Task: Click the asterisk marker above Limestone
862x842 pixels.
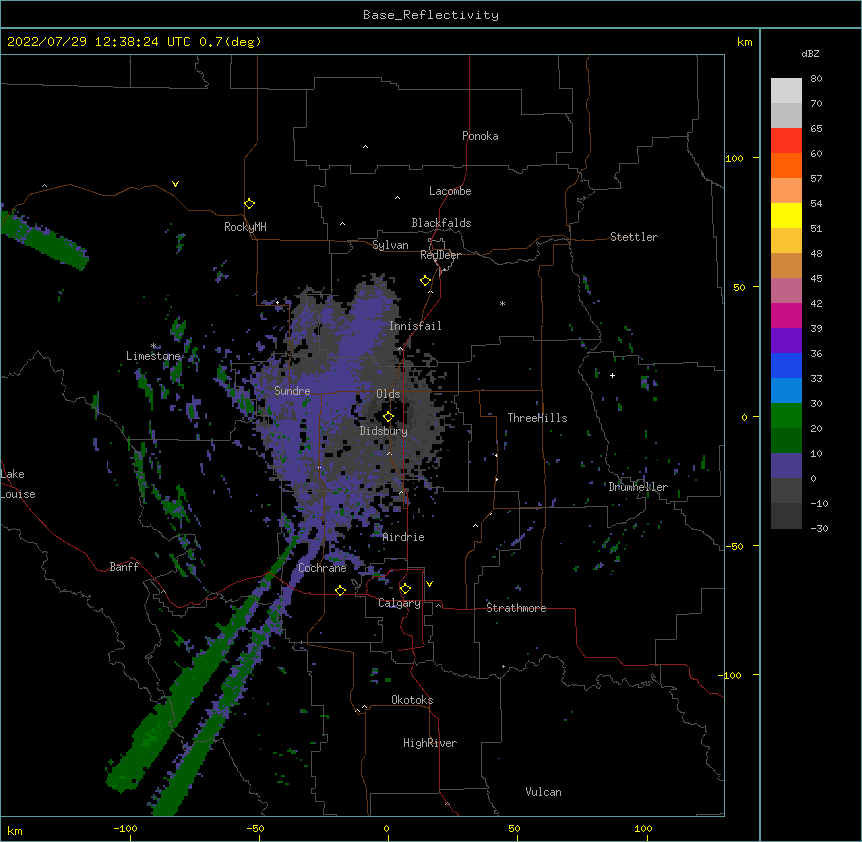Action: 153,346
